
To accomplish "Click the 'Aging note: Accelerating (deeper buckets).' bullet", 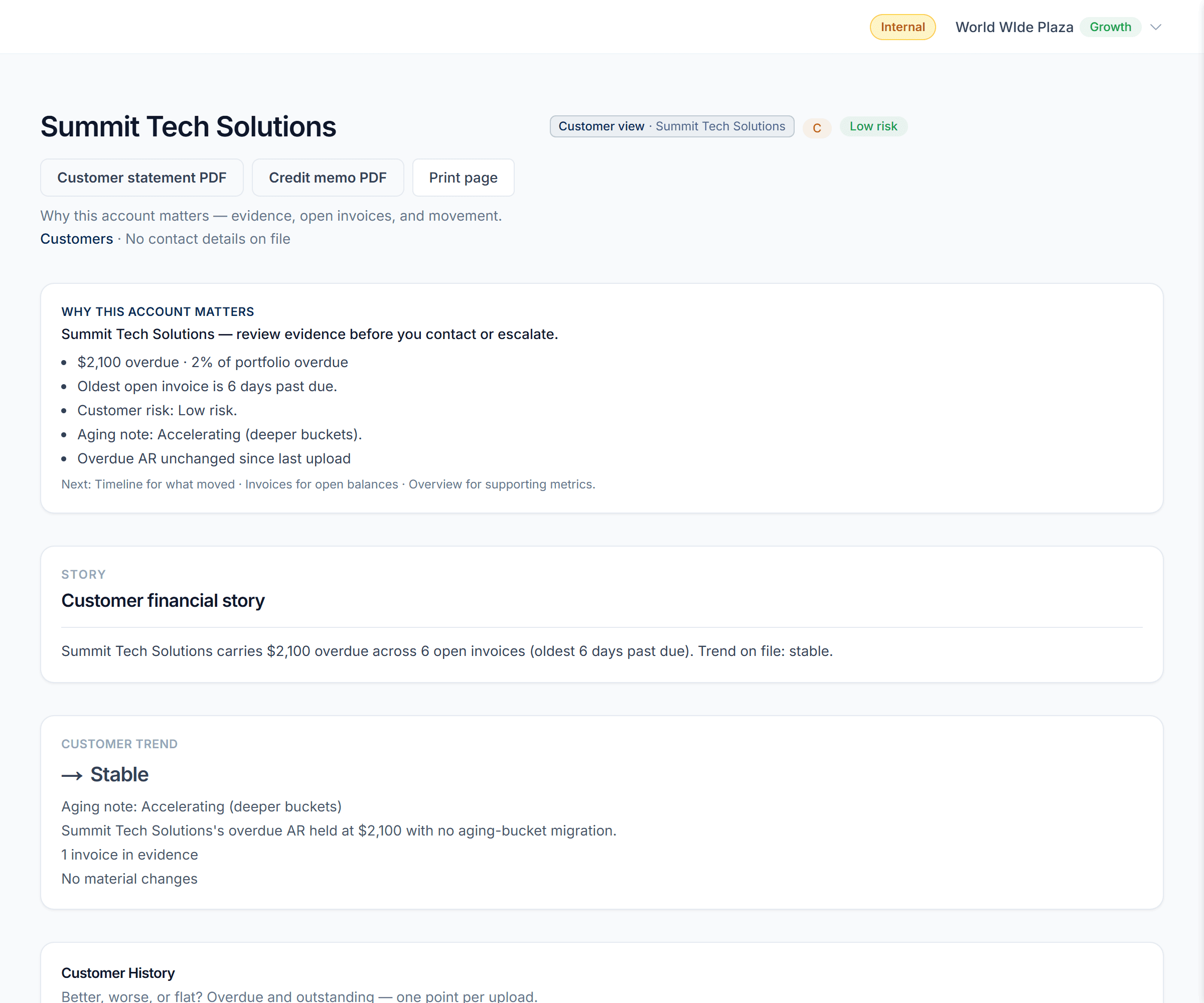I will (x=220, y=434).
